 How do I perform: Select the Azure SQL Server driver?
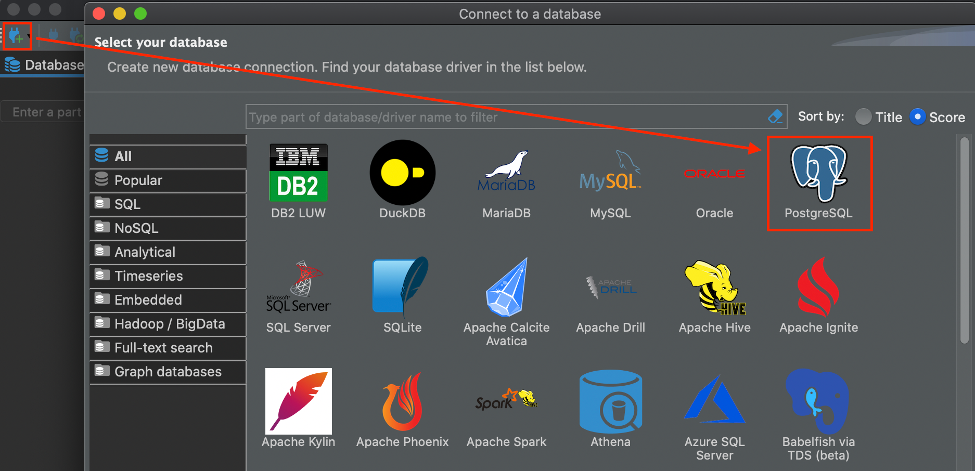pos(714,399)
